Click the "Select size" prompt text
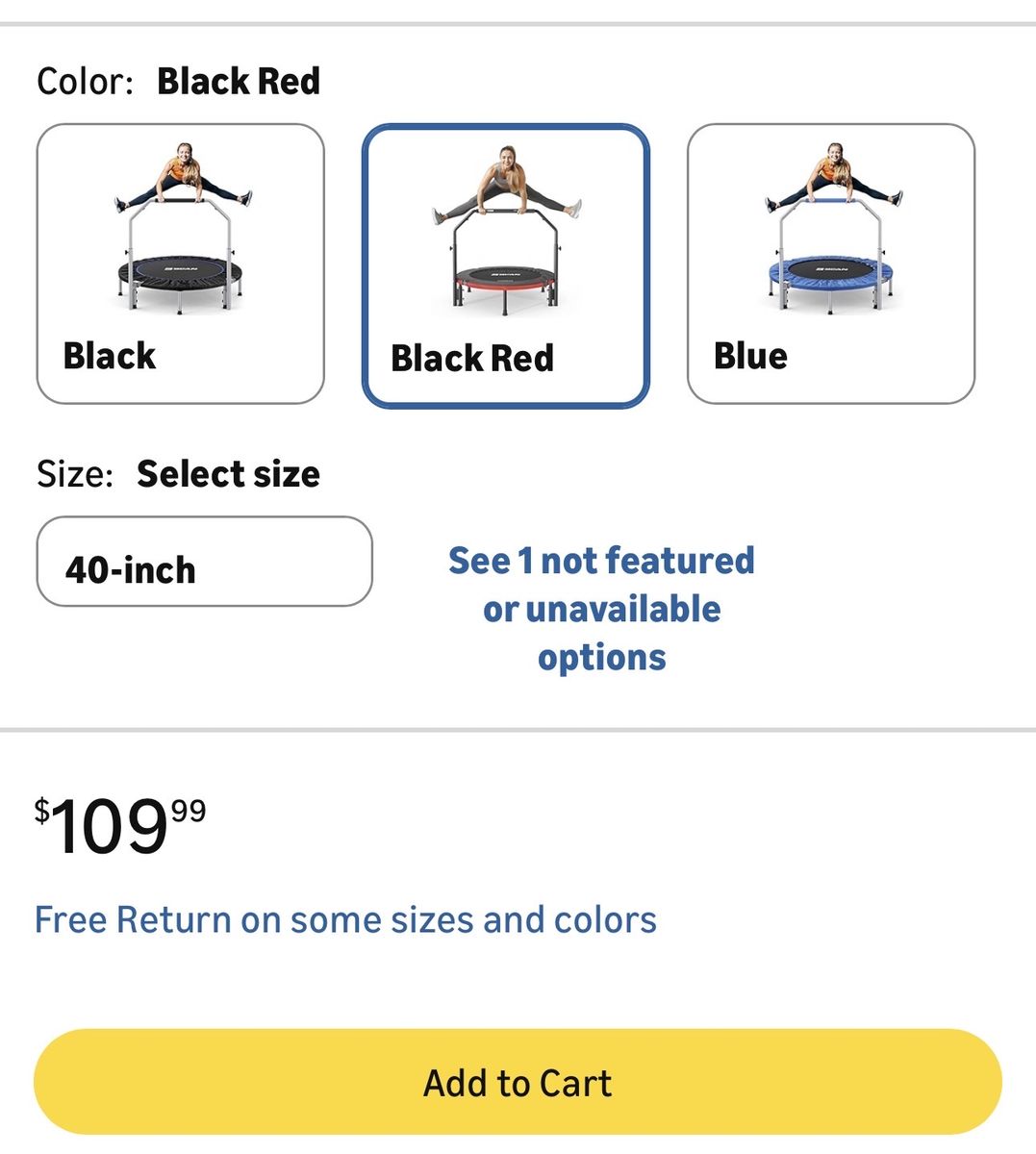The height and width of the screenshot is (1154, 1036). (228, 474)
